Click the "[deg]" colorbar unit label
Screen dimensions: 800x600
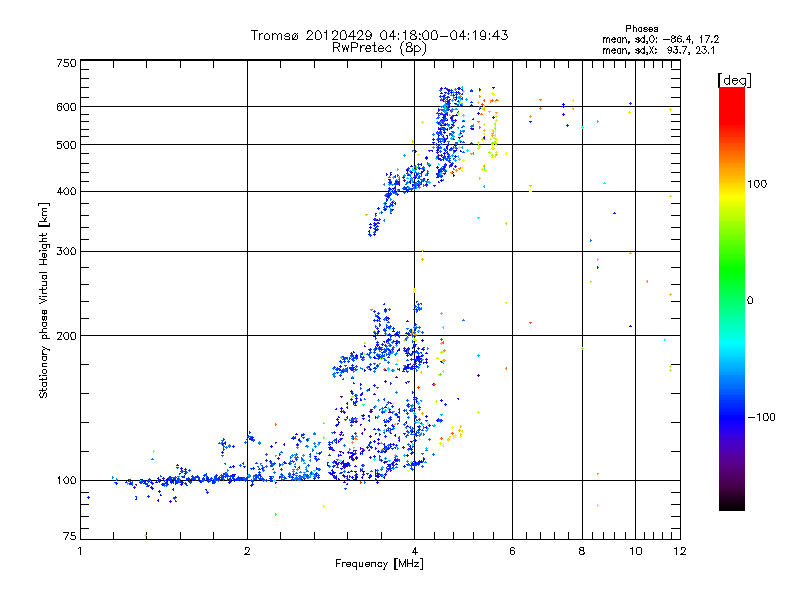734,80
